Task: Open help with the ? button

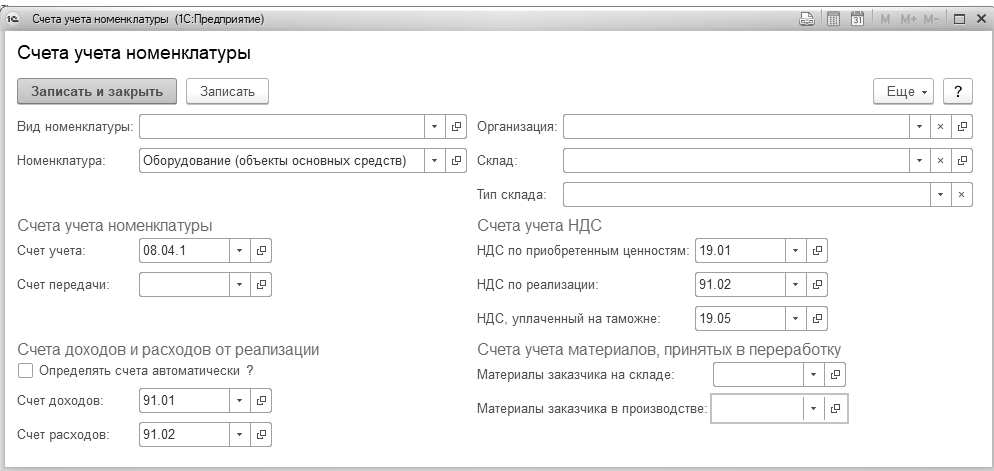Action: tap(959, 91)
